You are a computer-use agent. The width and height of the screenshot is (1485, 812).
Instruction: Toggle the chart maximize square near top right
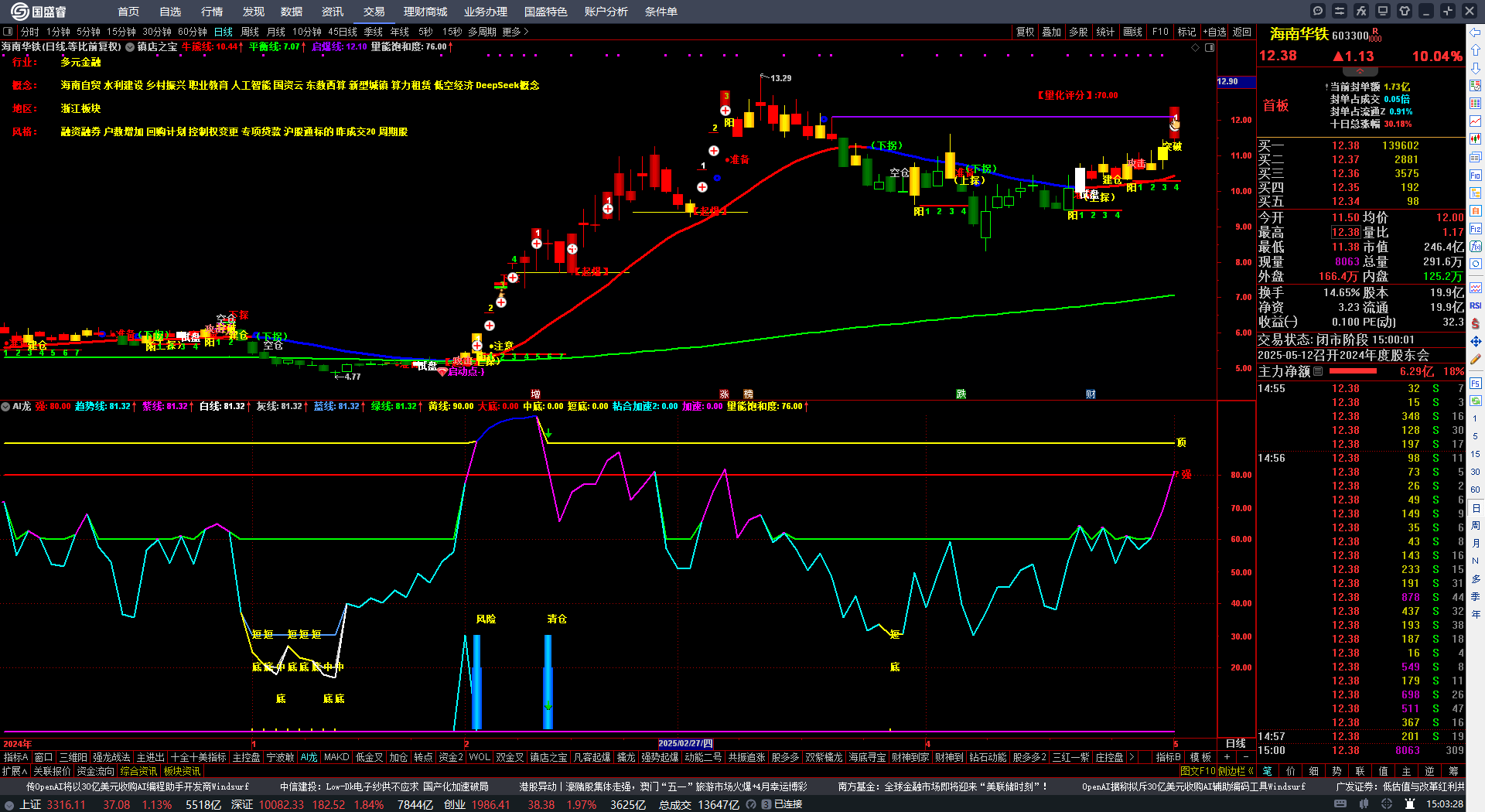1210,47
